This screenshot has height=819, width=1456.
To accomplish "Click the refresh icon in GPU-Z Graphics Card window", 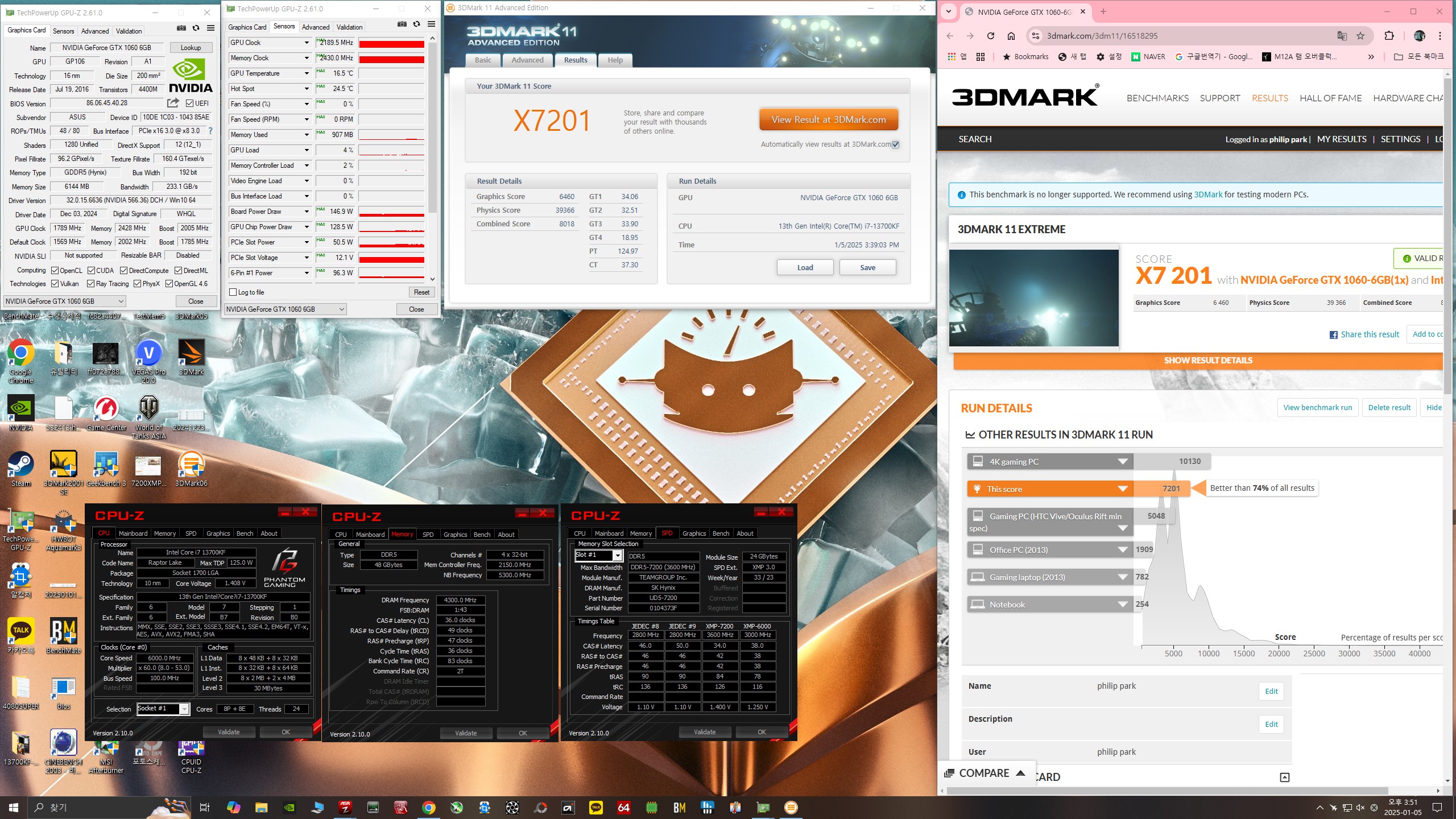I will [196, 28].
